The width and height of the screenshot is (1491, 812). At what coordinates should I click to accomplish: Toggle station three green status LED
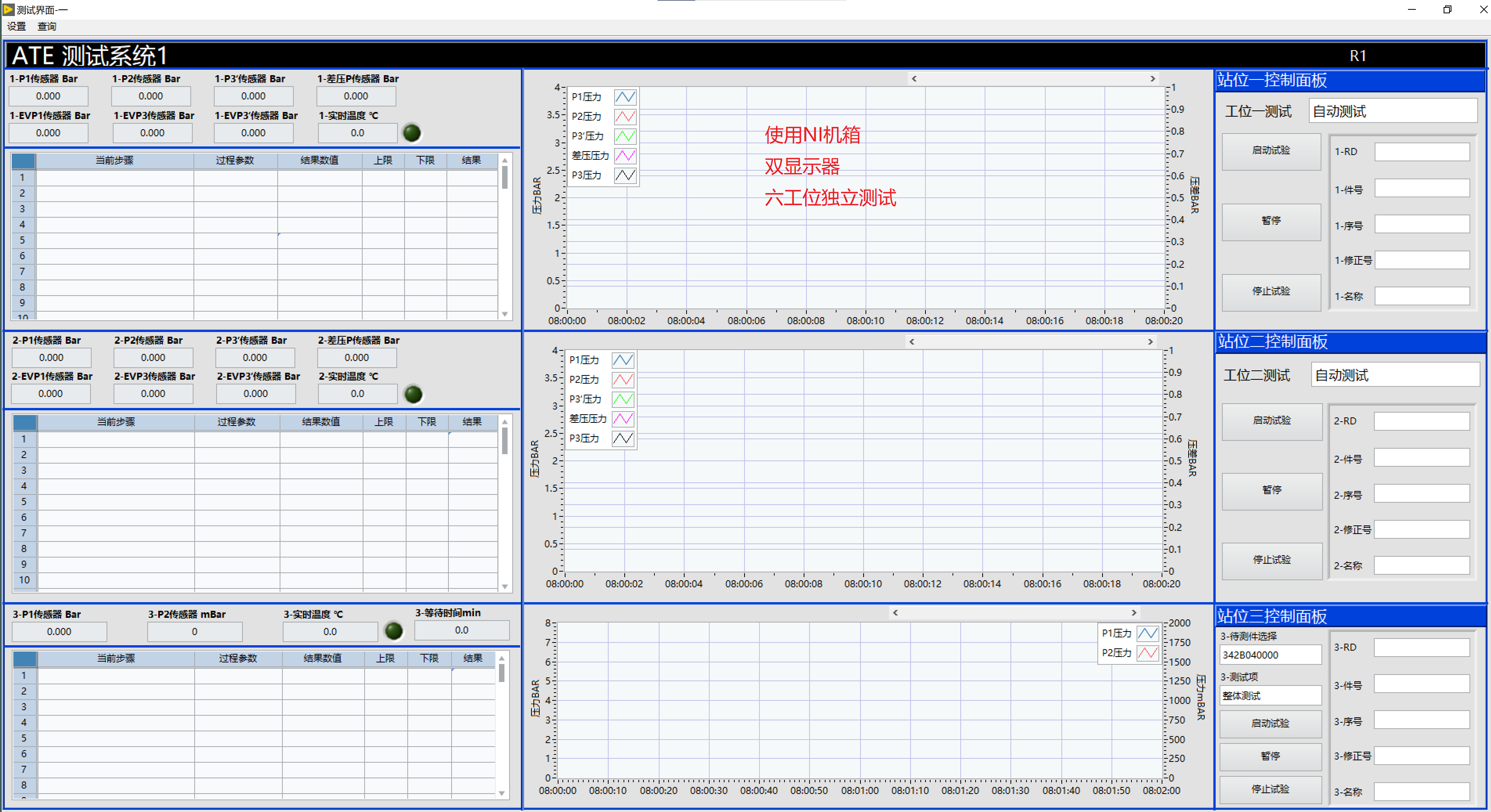394,631
